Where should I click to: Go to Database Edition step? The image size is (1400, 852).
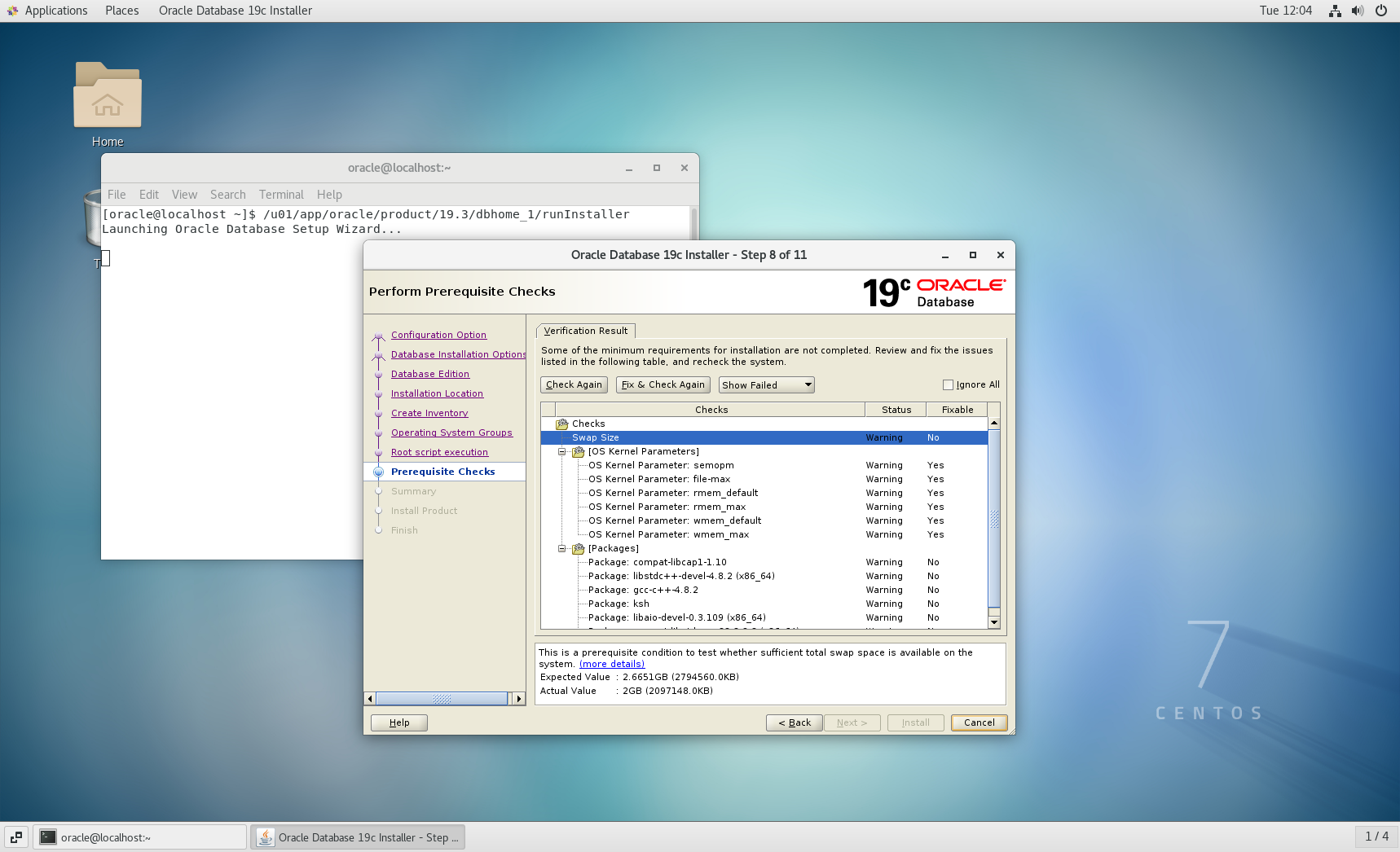pos(430,374)
